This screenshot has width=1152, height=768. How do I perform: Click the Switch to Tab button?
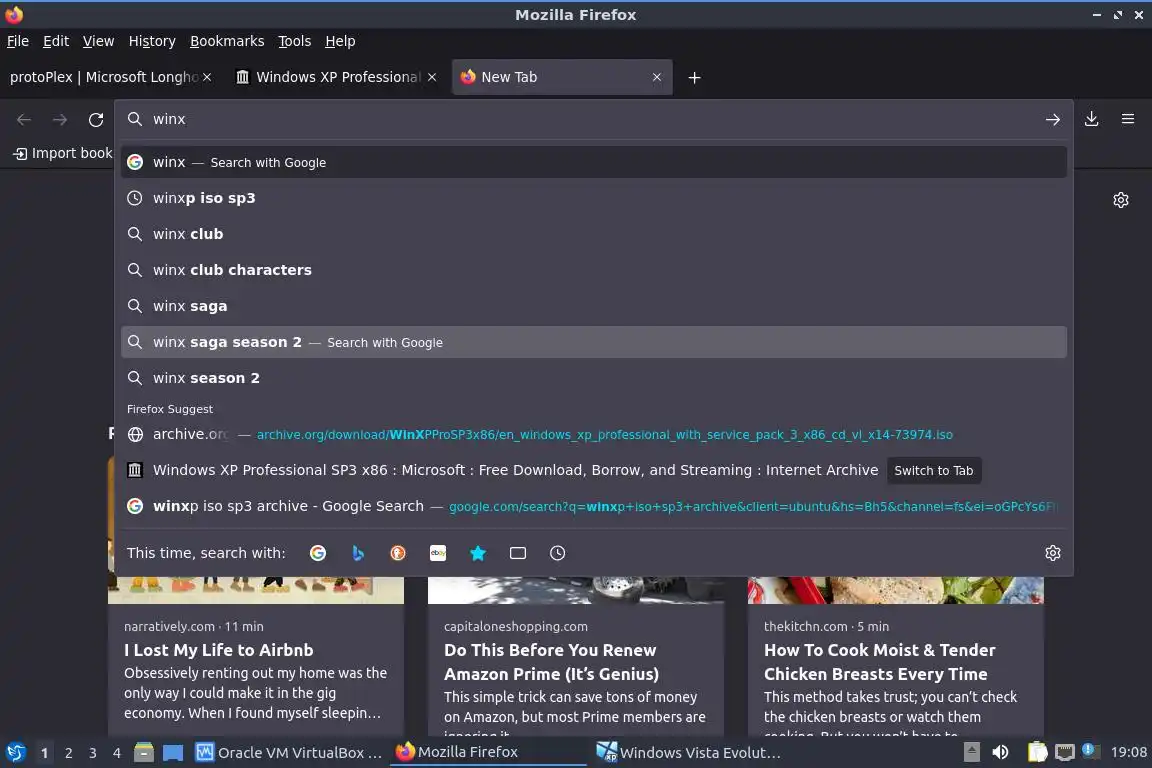coord(933,470)
